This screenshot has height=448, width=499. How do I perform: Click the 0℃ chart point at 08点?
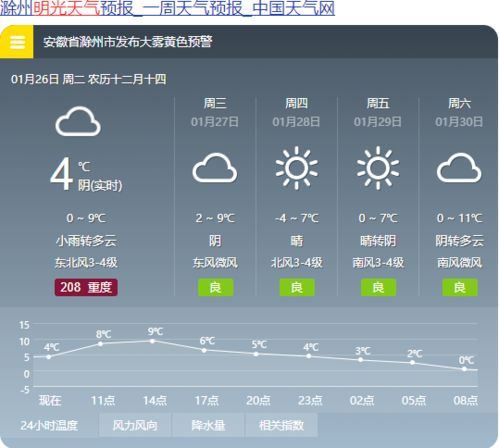pos(464,369)
